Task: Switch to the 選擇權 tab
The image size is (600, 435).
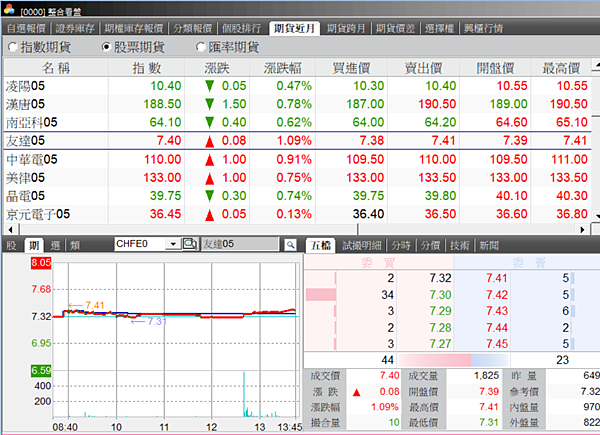Action: tap(439, 28)
